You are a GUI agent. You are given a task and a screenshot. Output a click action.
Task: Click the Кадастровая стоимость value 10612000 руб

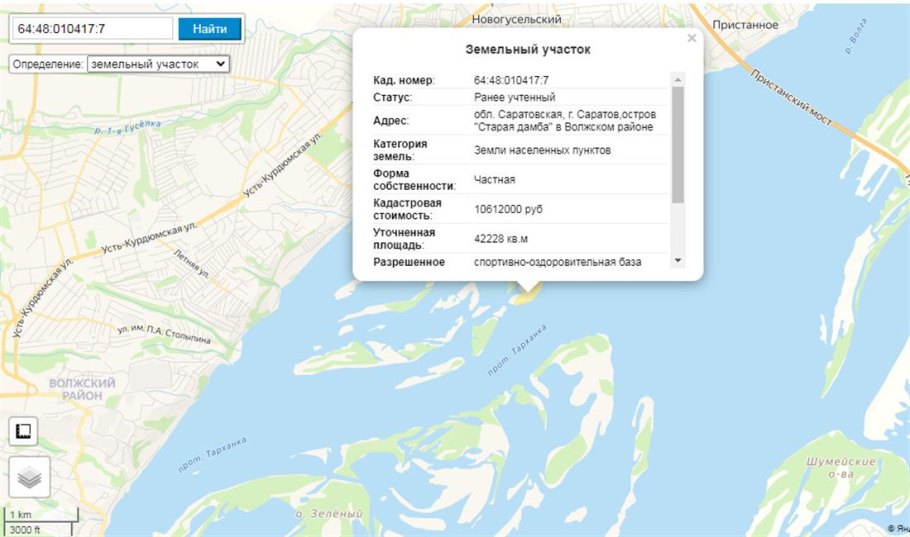click(x=514, y=209)
